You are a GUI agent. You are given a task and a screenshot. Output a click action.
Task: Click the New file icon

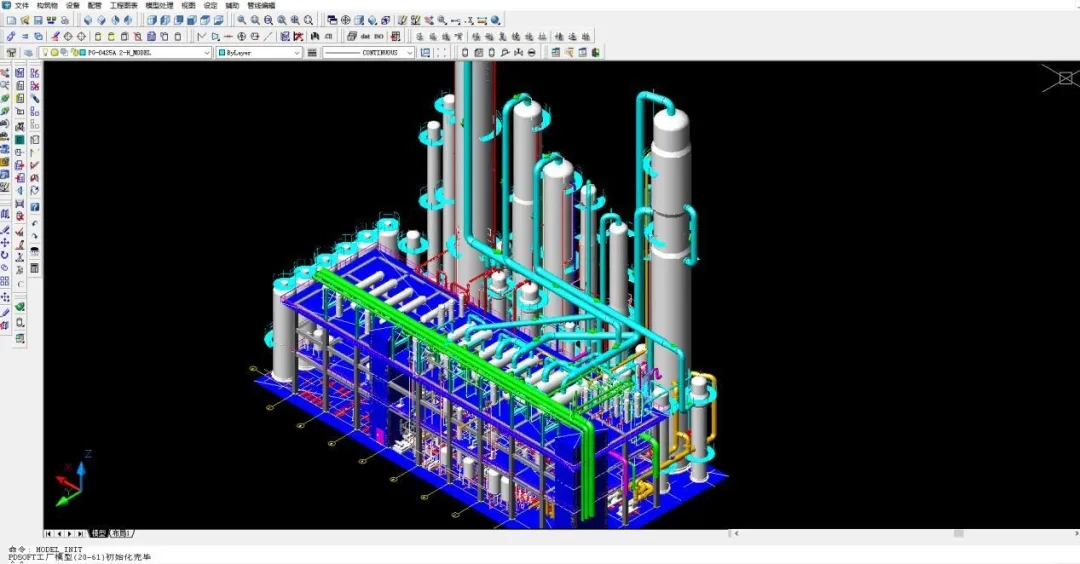(11, 20)
